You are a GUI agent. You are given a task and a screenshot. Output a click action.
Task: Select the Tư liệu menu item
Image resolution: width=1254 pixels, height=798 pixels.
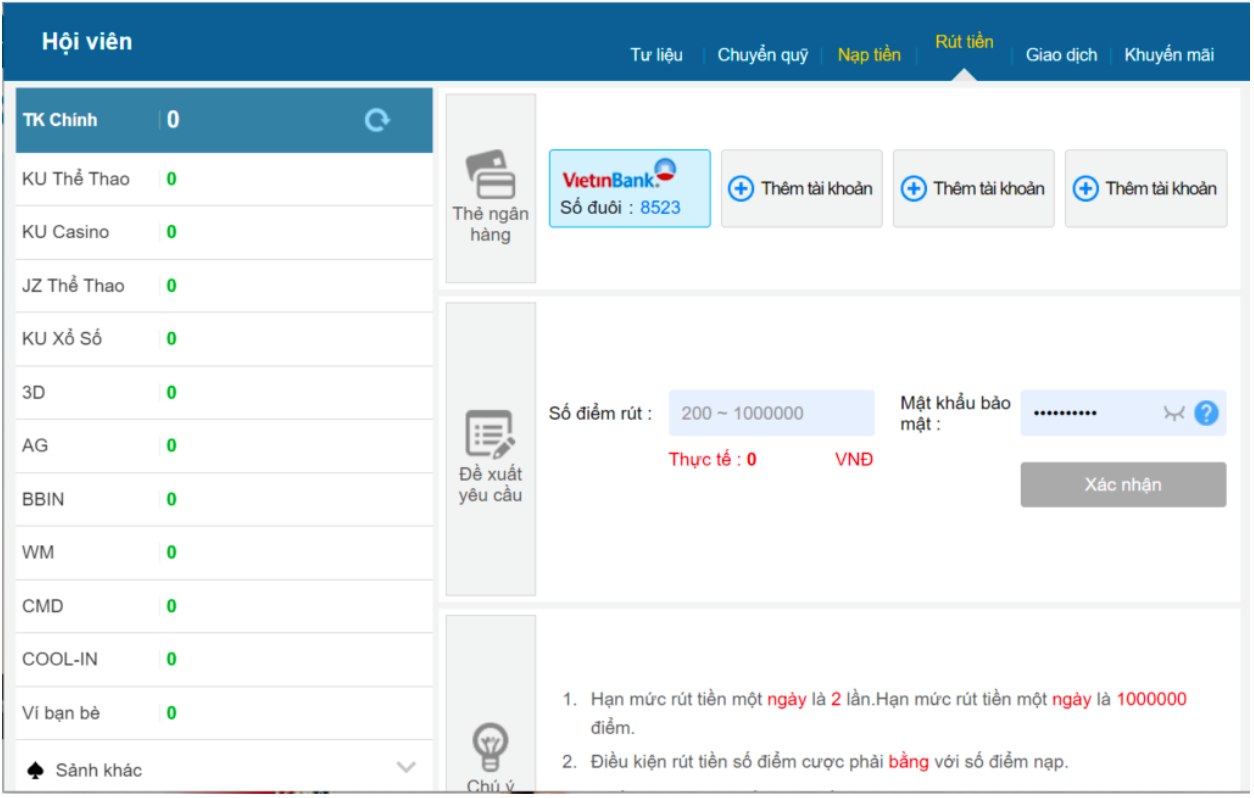(658, 55)
